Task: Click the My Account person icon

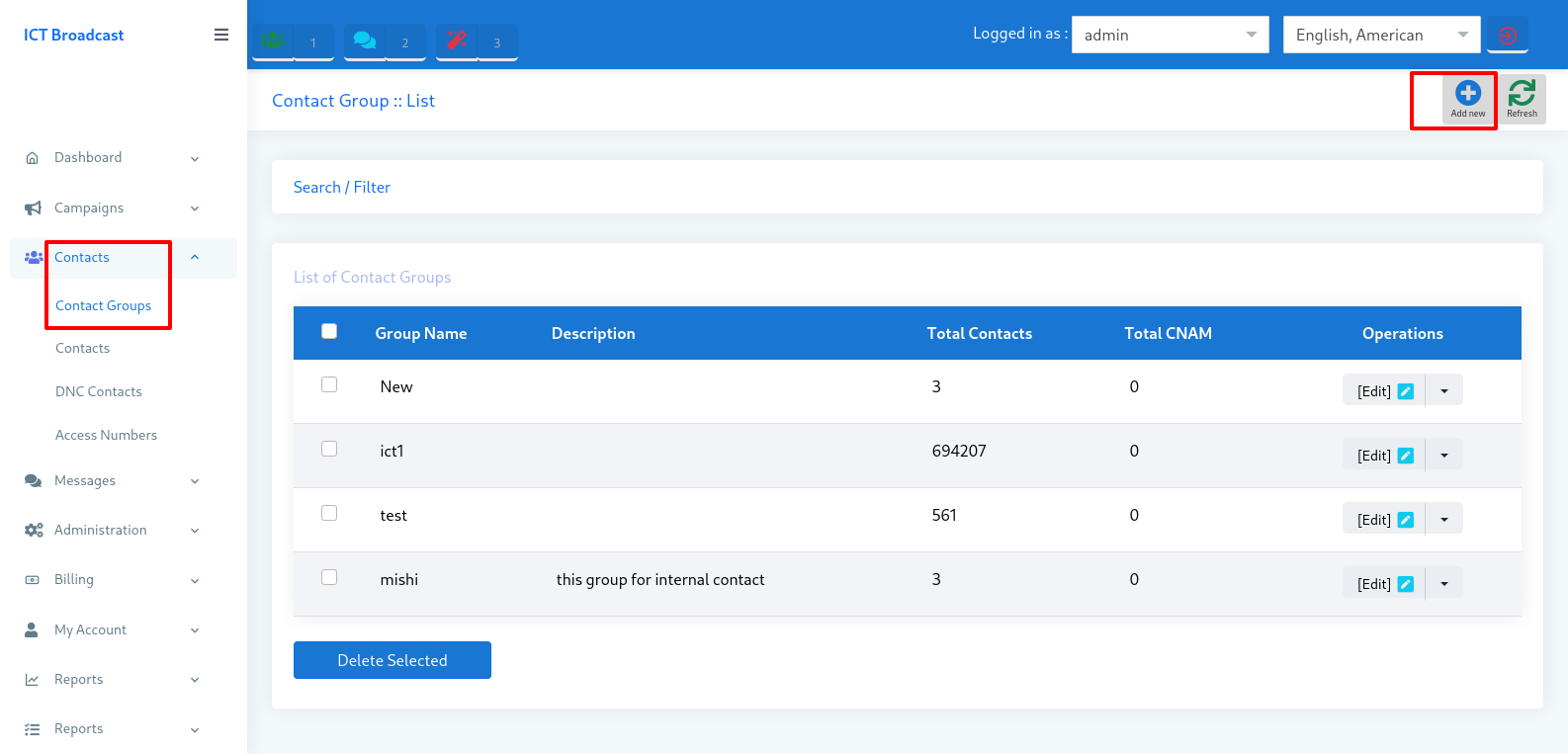Action: click(32, 629)
